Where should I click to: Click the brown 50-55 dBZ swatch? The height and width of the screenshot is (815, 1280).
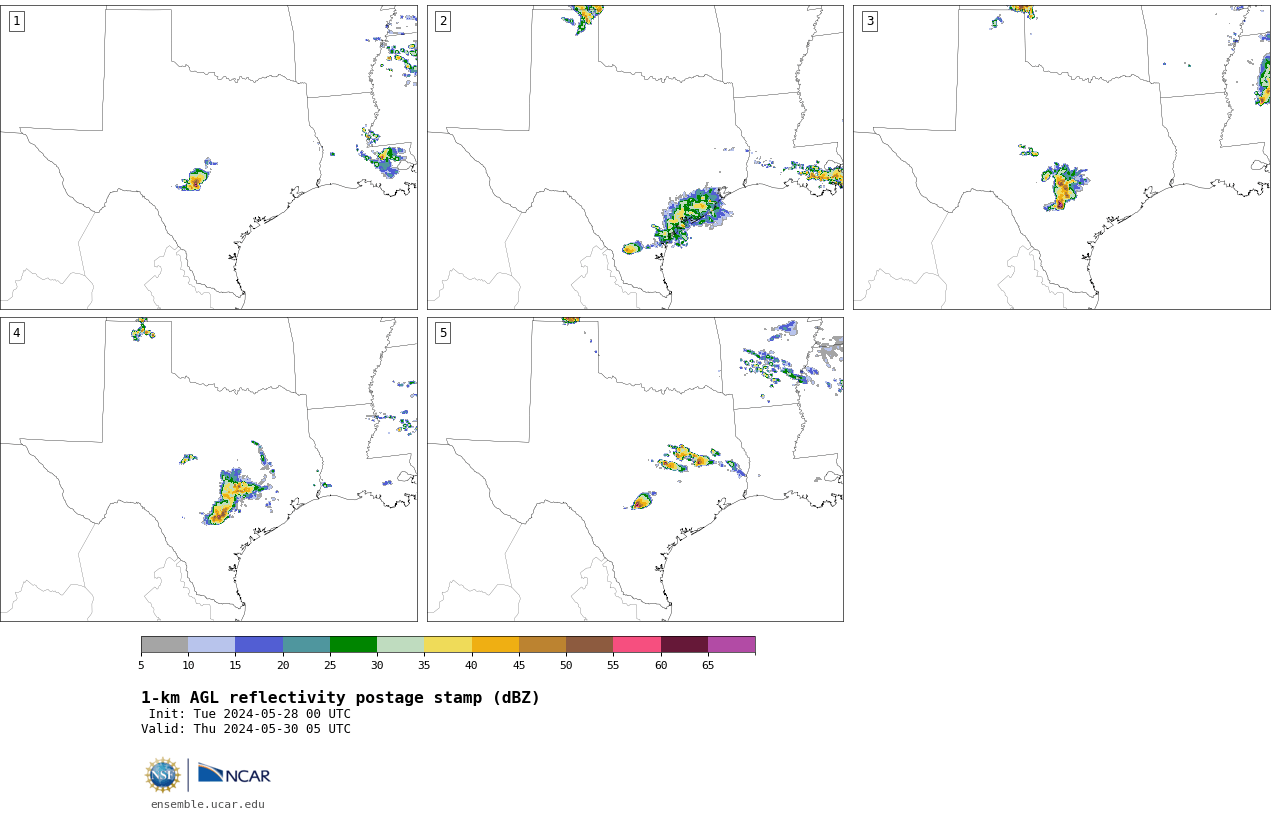589,644
